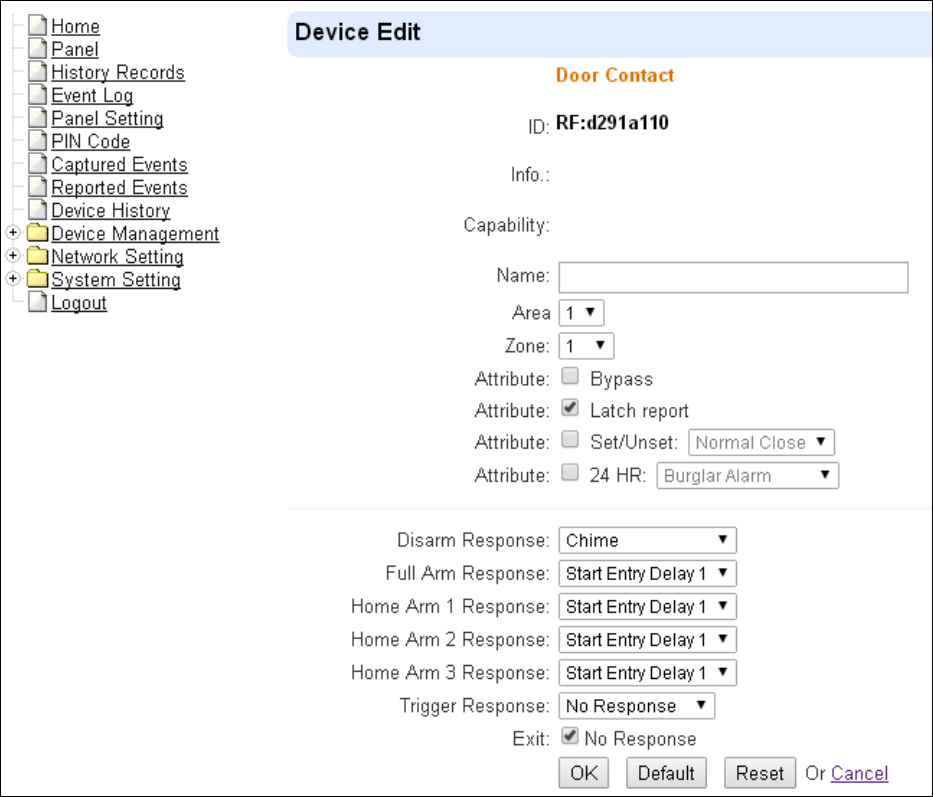Go to Captured Events in sidebar

tap(119, 164)
